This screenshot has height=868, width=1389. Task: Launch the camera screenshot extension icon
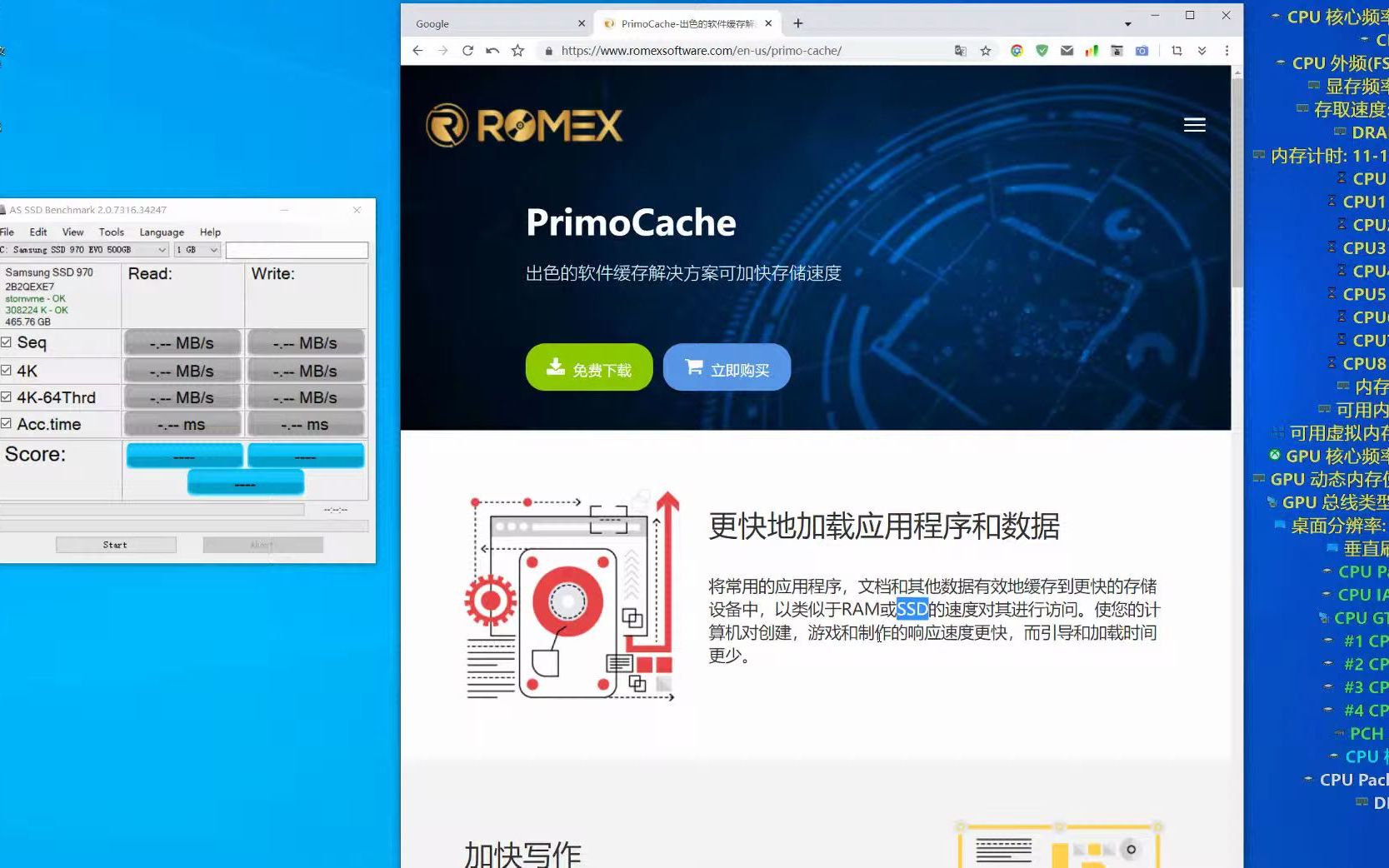pyautogui.click(x=1143, y=51)
